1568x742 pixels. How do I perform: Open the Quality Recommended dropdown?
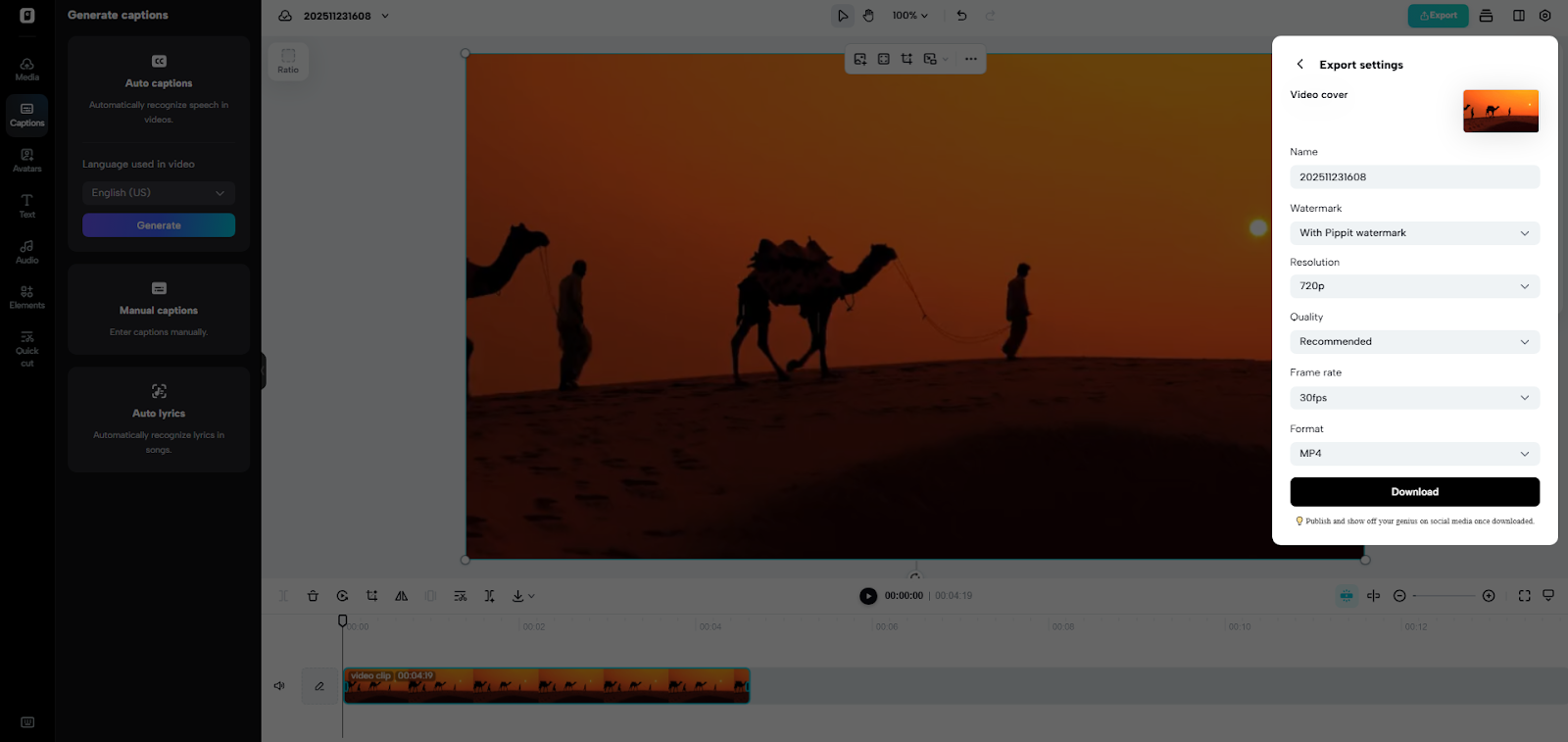coord(1415,342)
